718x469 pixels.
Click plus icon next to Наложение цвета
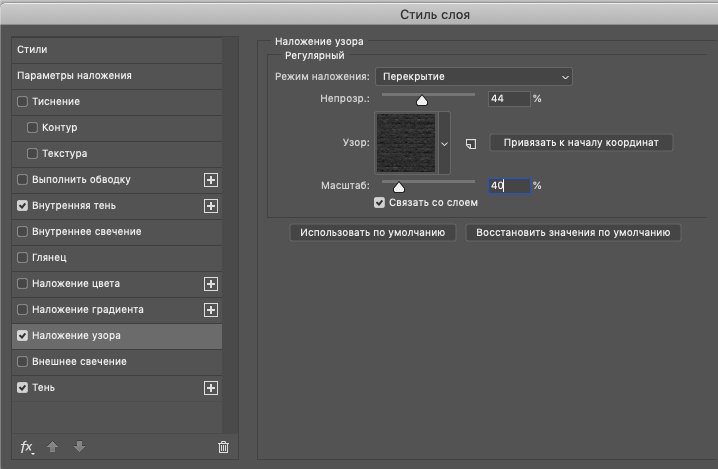point(211,284)
